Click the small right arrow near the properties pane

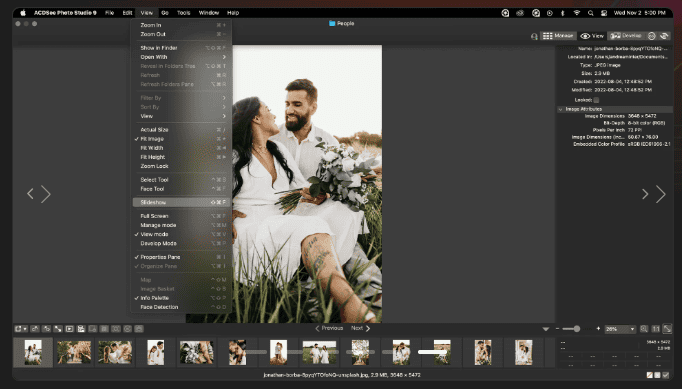click(645, 194)
